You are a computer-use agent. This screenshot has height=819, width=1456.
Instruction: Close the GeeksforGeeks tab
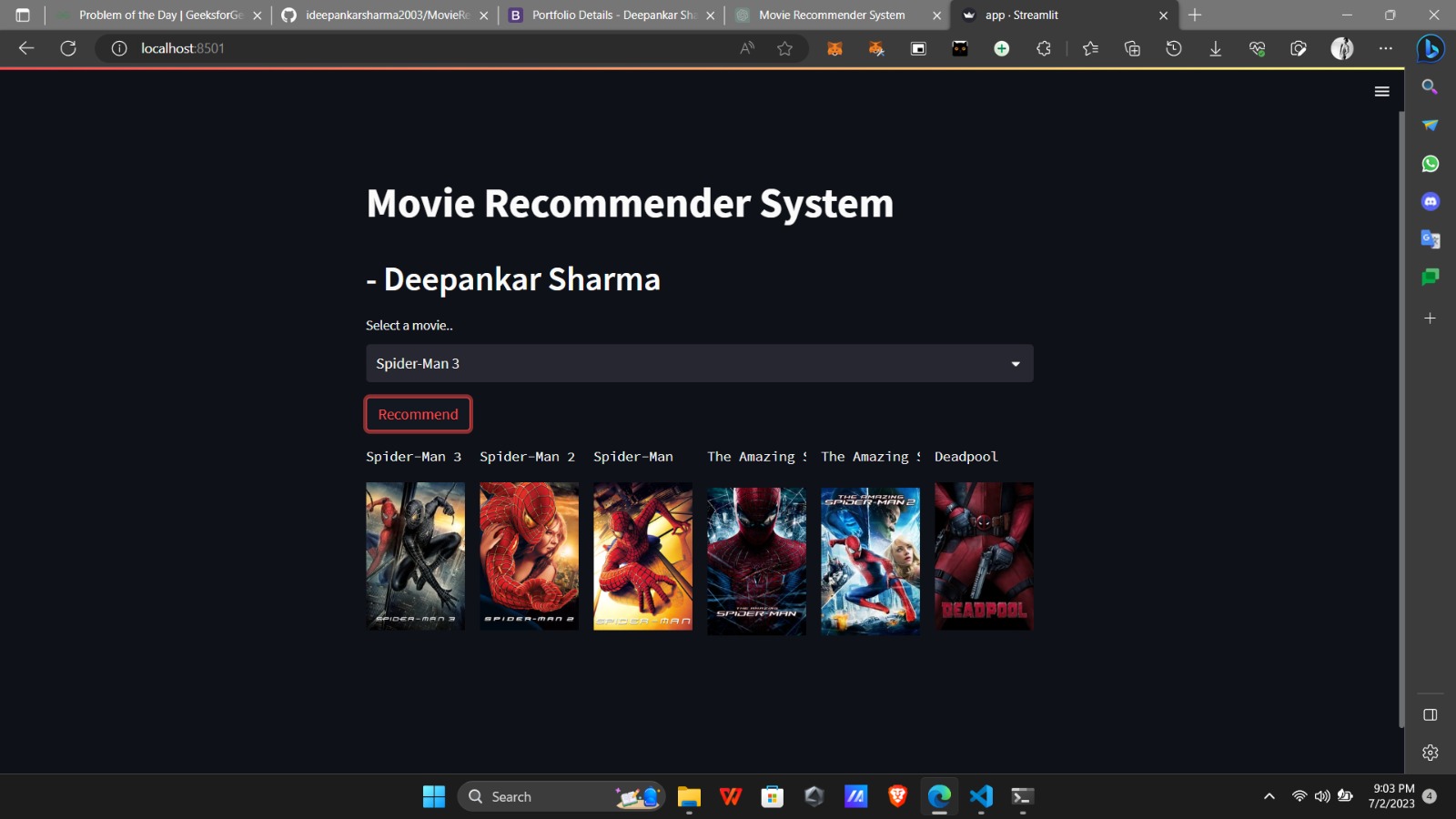(257, 15)
